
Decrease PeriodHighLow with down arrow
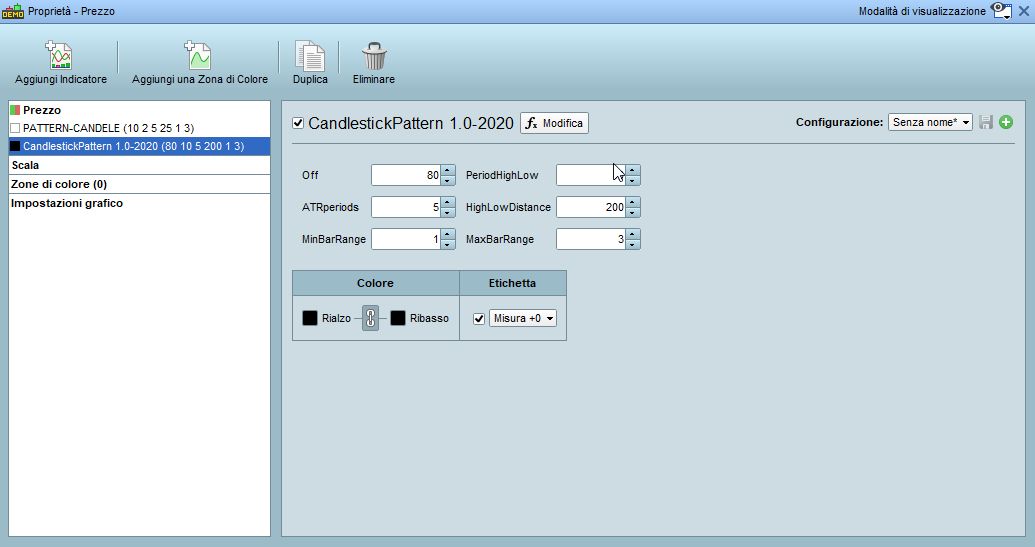tap(632, 180)
